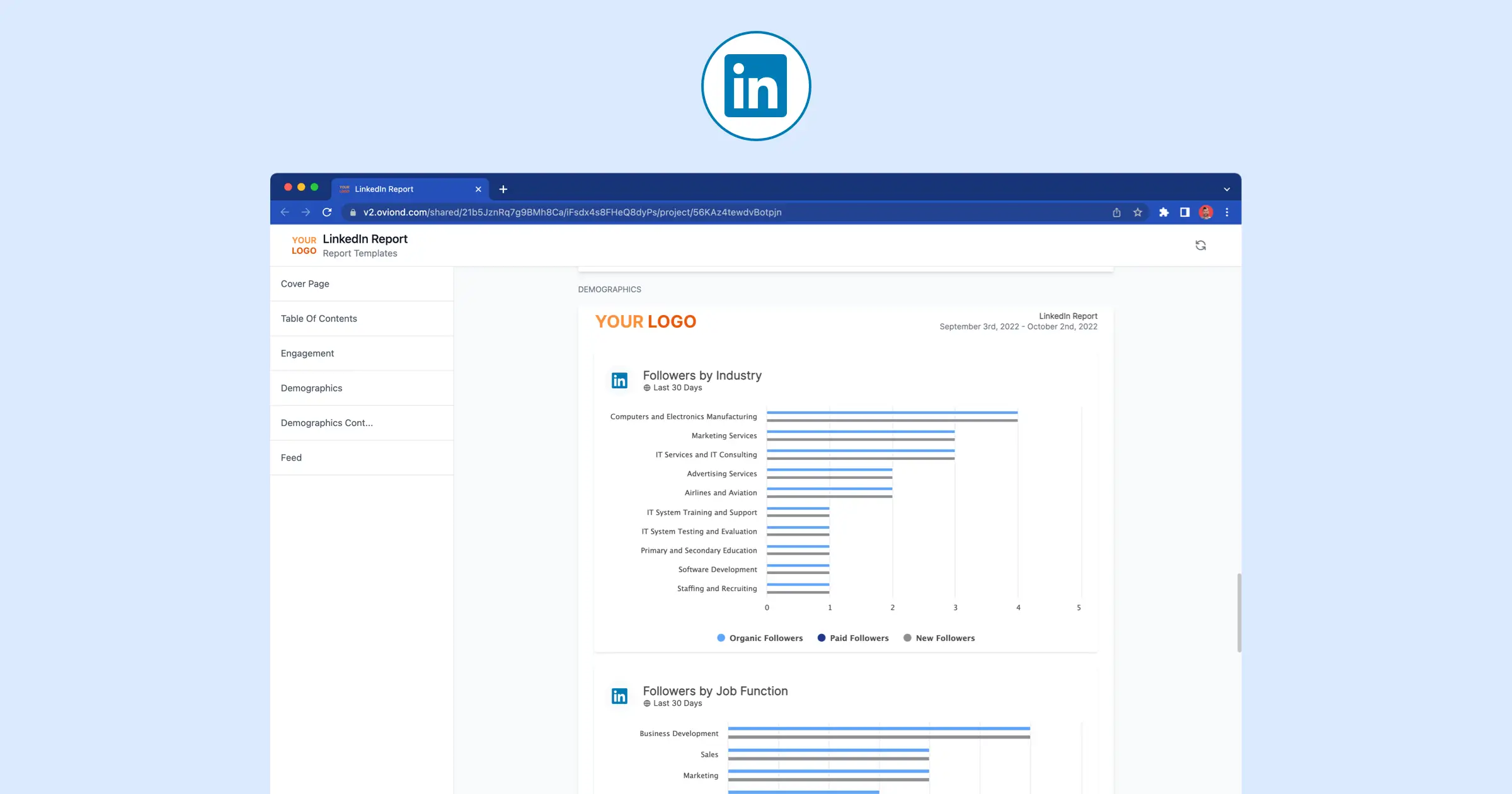Screen dimensions: 1512x794
Task: Click the address bar URL
Action: pyautogui.click(x=572, y=212)
